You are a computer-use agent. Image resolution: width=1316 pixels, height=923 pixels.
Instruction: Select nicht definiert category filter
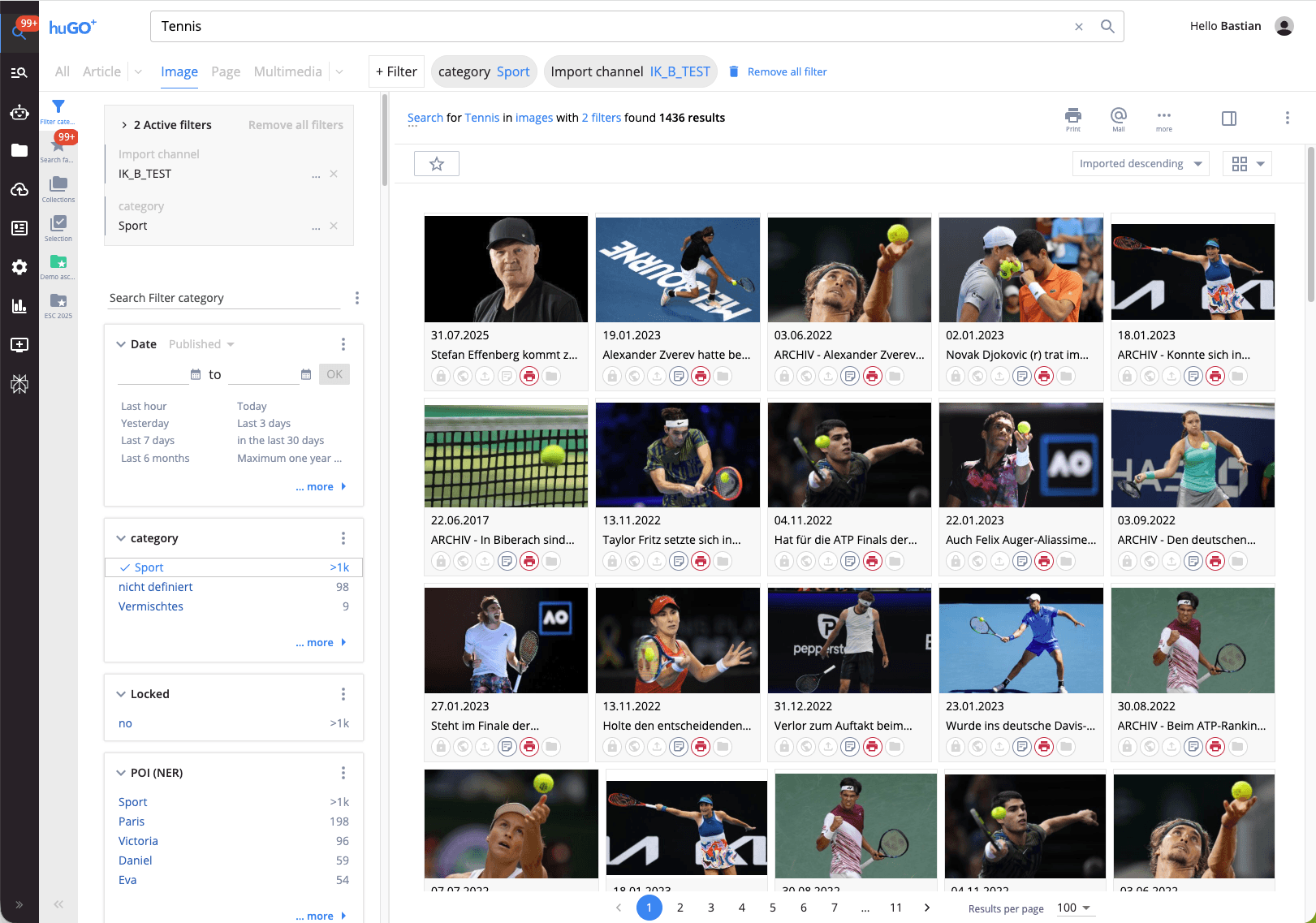[x=155, y=587]
